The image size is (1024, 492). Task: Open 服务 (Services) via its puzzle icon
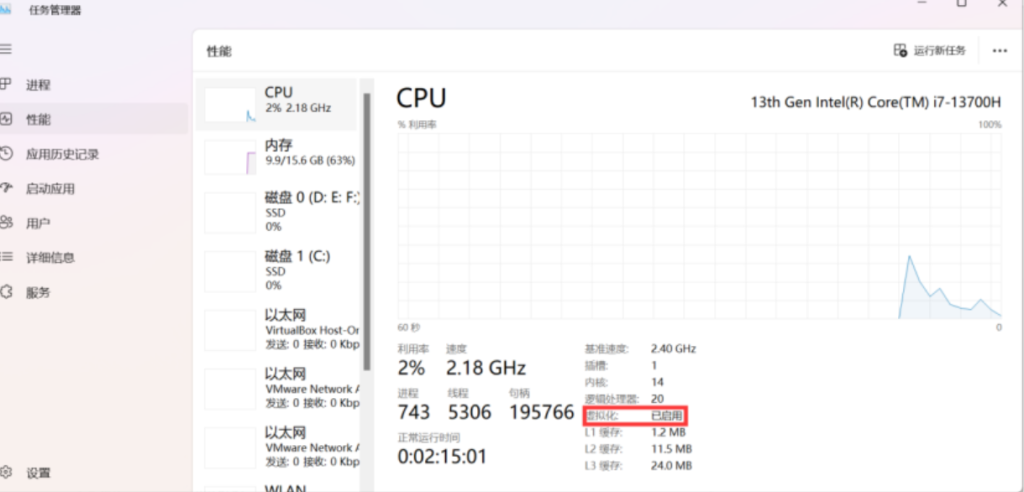[6, 292]
